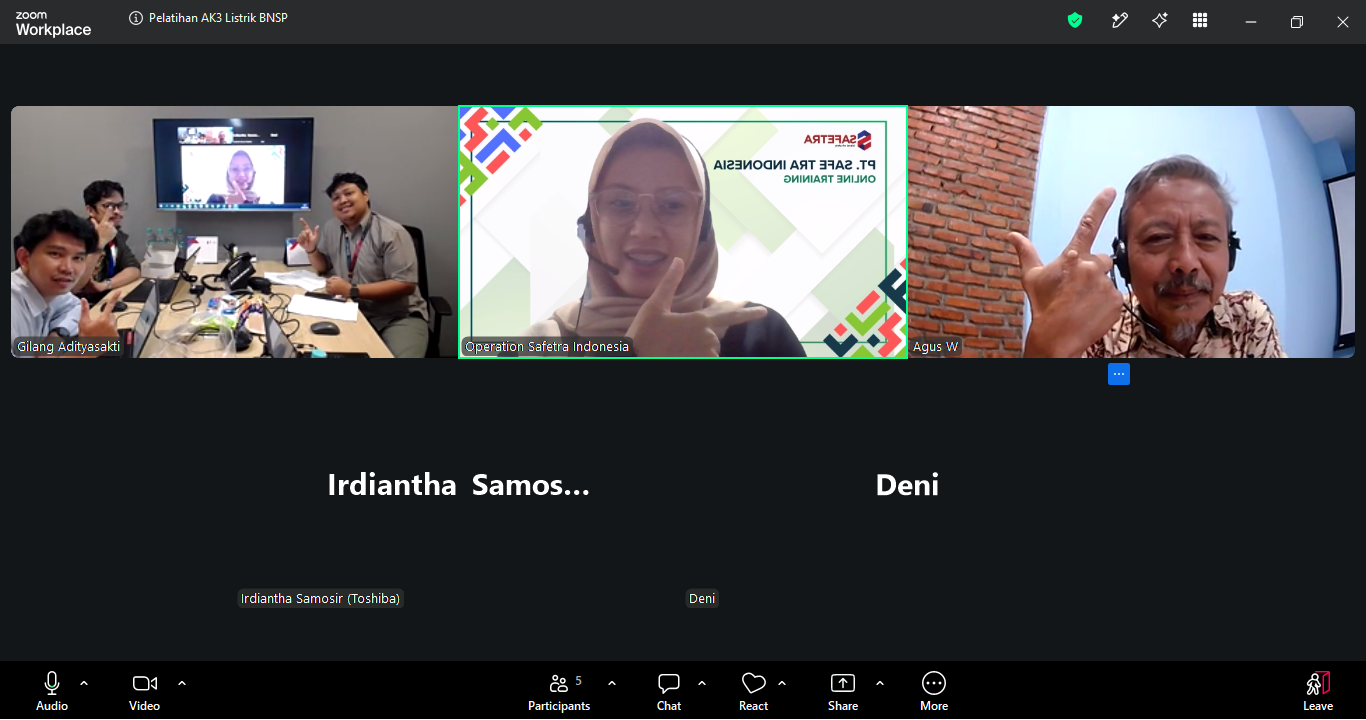The width and height of the screenshot is (1366, 720).
Task: Open the annotation pen icon in title bar
Action: [1120, 20]
